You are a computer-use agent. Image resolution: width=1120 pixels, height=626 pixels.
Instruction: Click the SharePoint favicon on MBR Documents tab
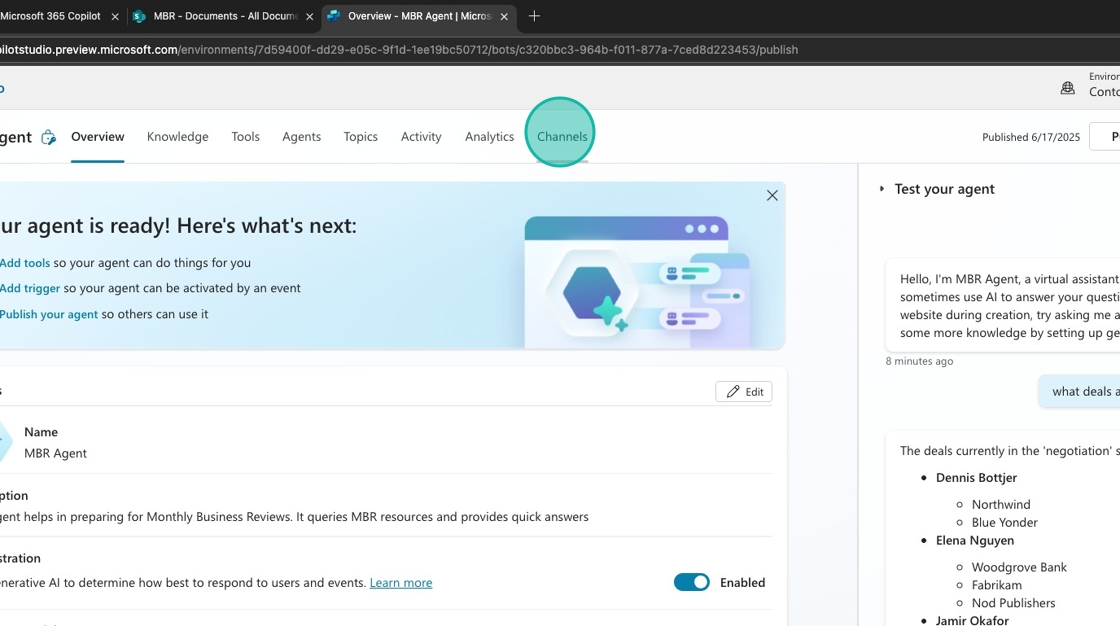139,16
